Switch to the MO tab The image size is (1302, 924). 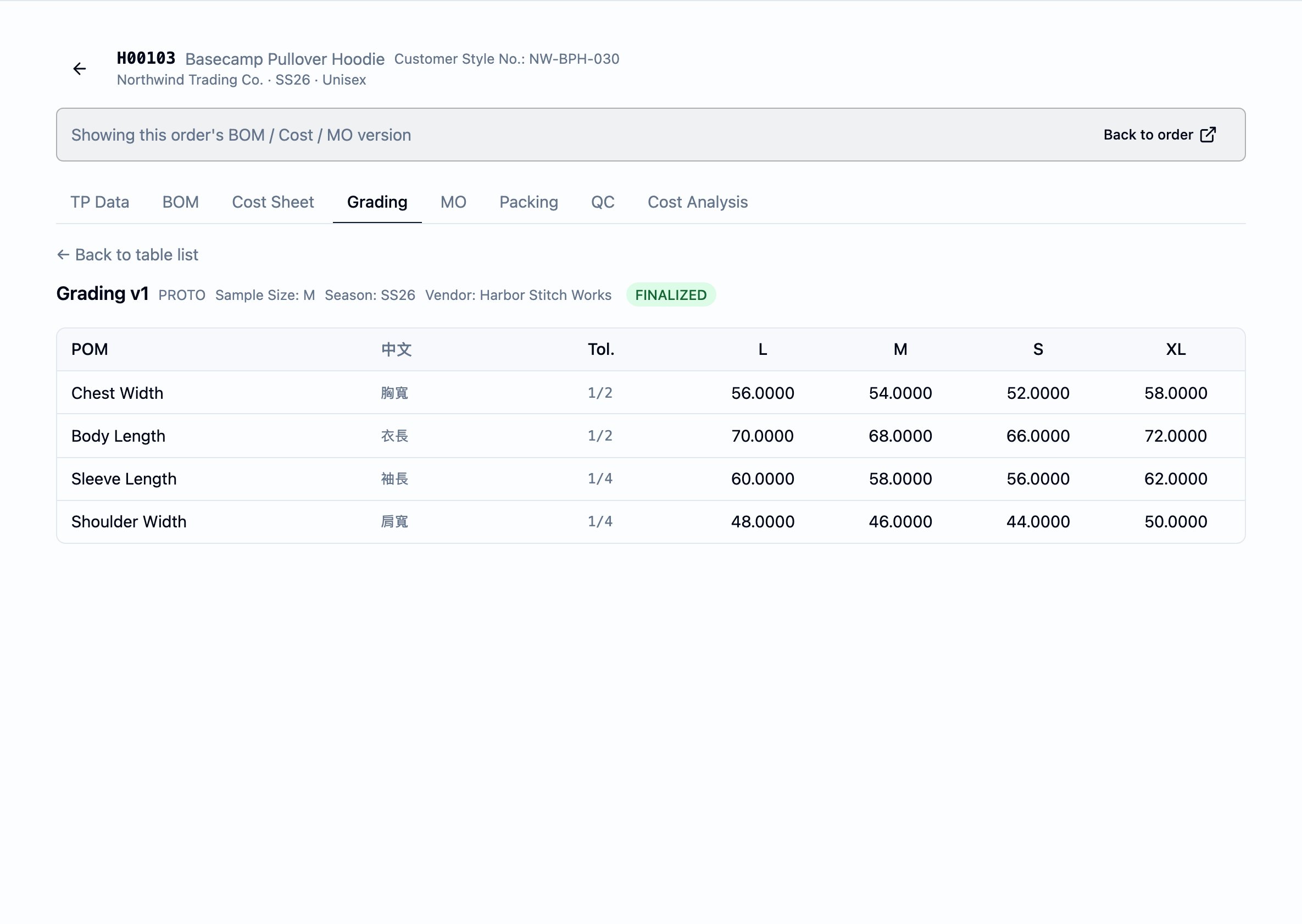pos(453,202)
